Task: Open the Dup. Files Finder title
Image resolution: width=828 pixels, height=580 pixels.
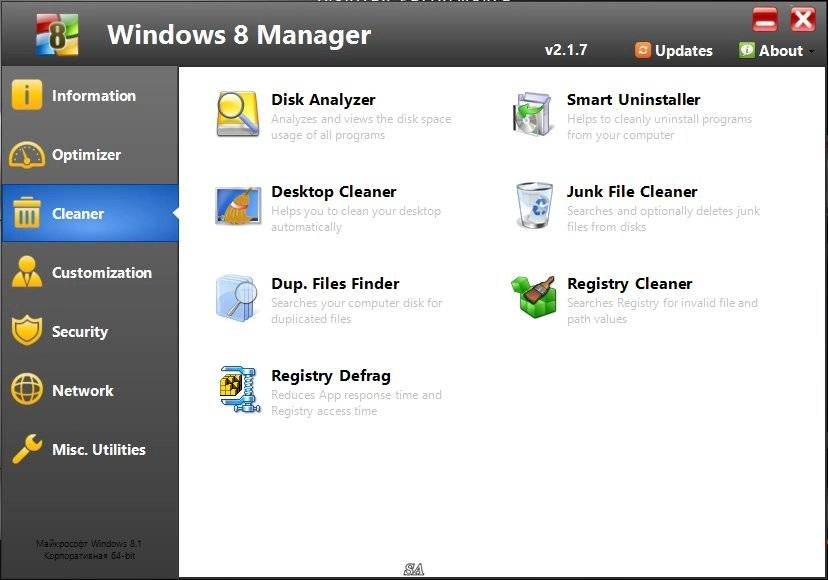Action: point(335,284)
